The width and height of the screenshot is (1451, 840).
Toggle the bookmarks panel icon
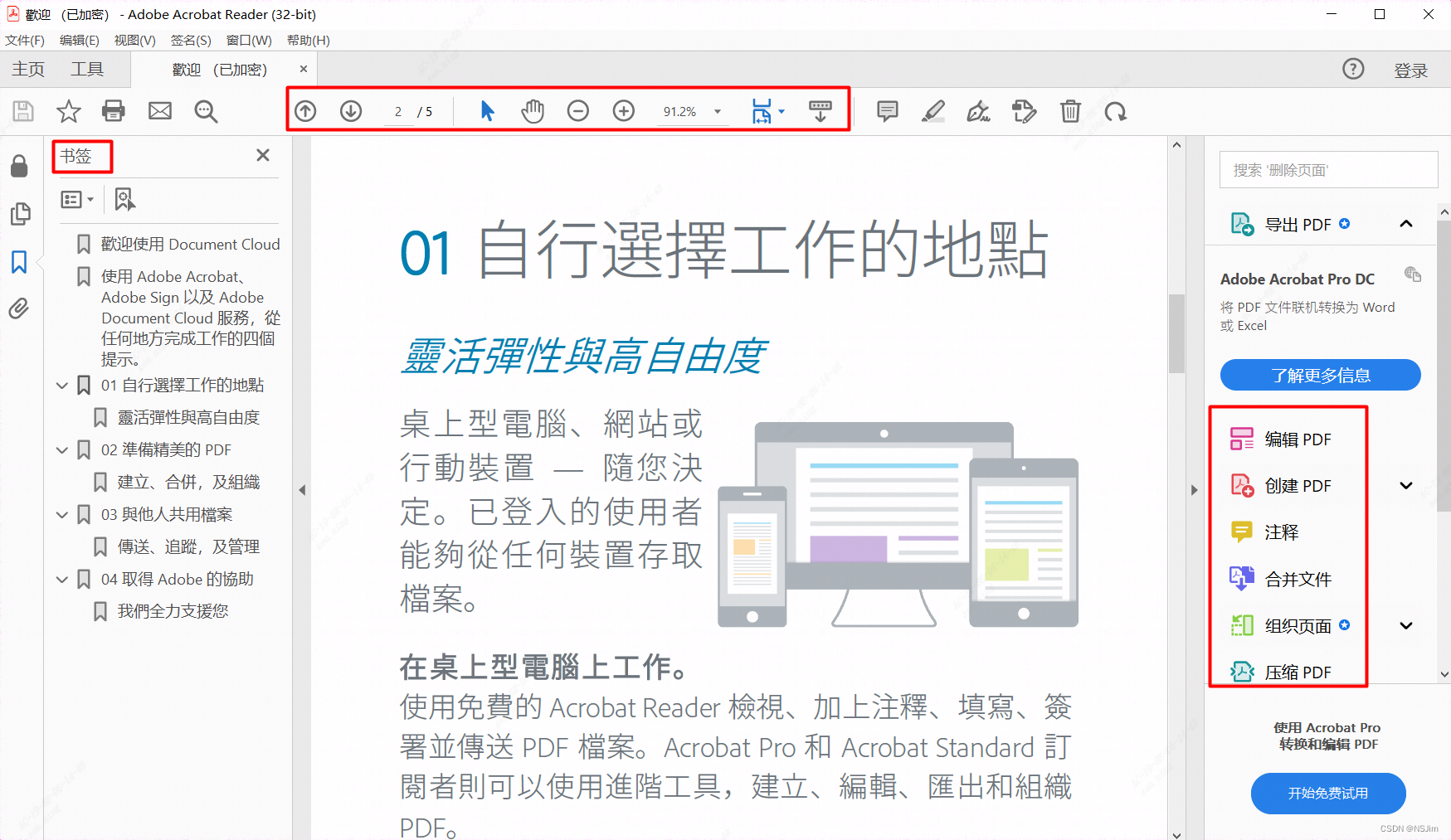click(x=19, y=262)
